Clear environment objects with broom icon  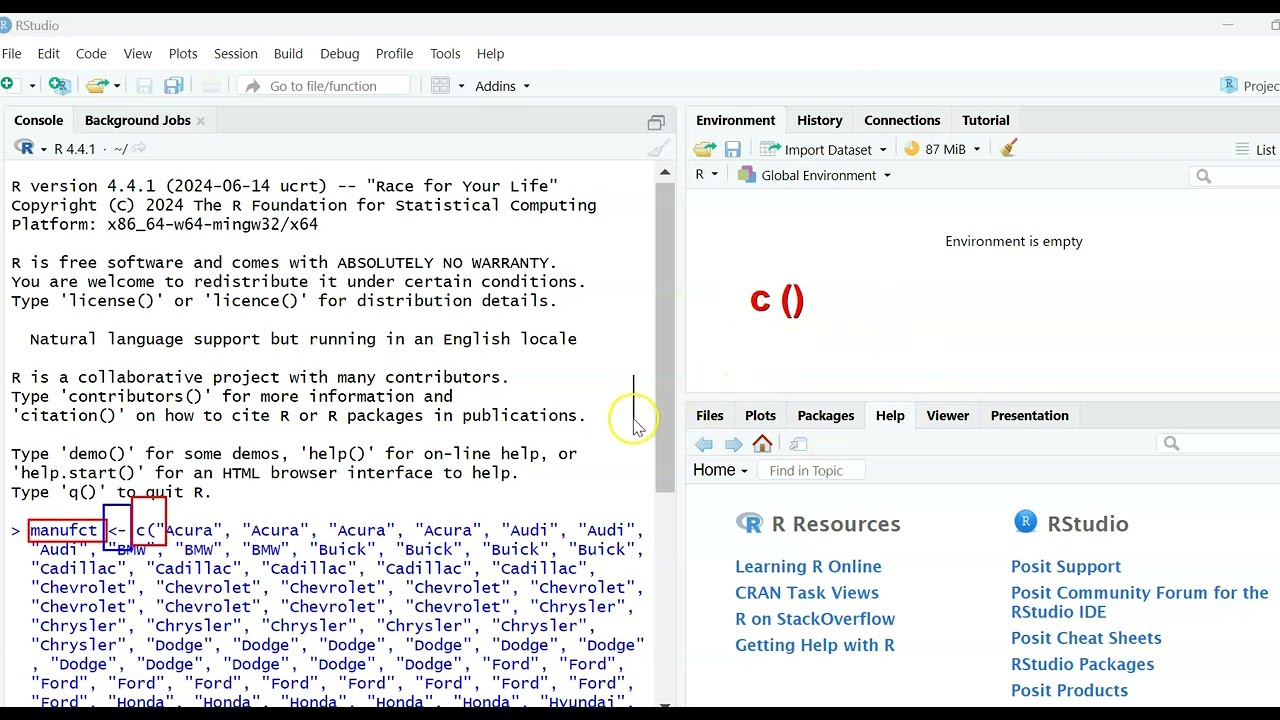1008,149
